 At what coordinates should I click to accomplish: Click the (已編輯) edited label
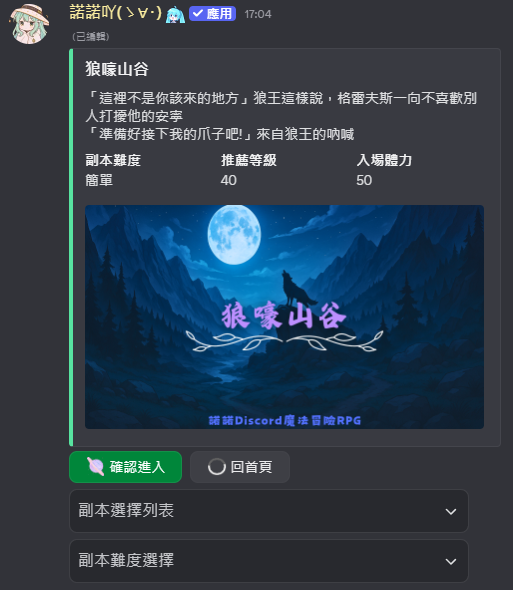tap(91, 36)
